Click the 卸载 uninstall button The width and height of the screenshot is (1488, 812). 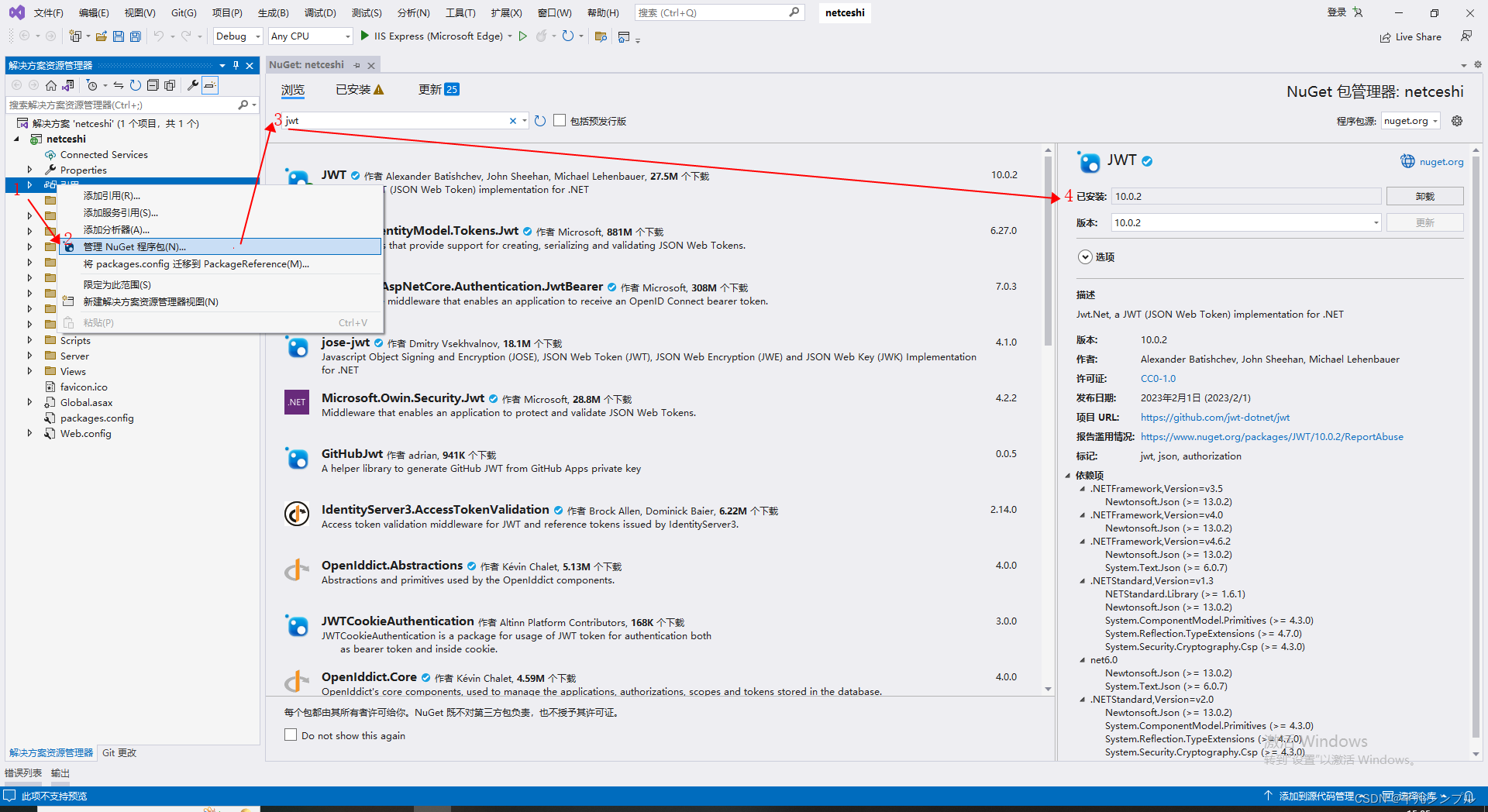[x=1424, y=197]
